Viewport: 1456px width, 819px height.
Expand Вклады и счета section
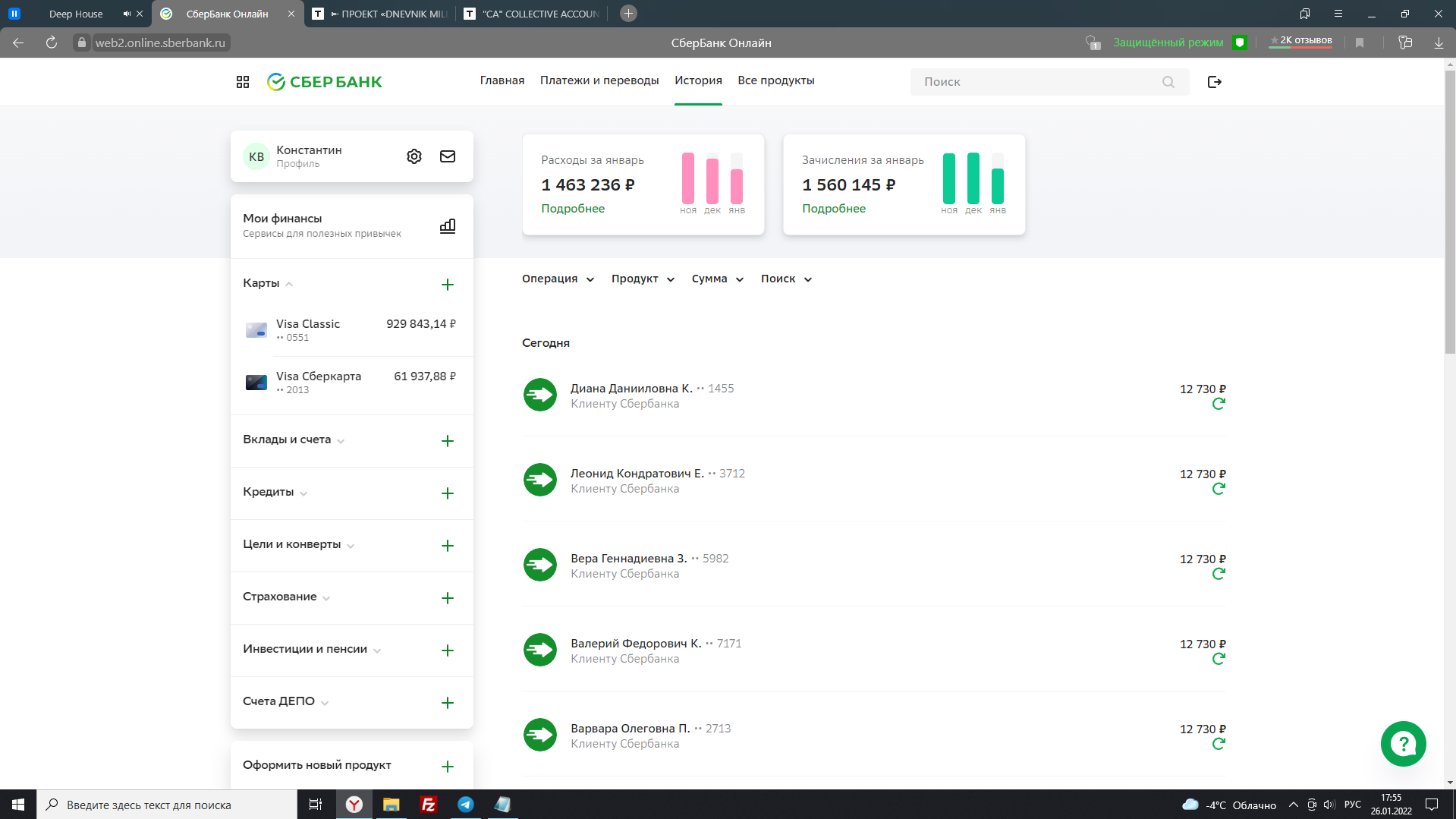tap(341, 441)
